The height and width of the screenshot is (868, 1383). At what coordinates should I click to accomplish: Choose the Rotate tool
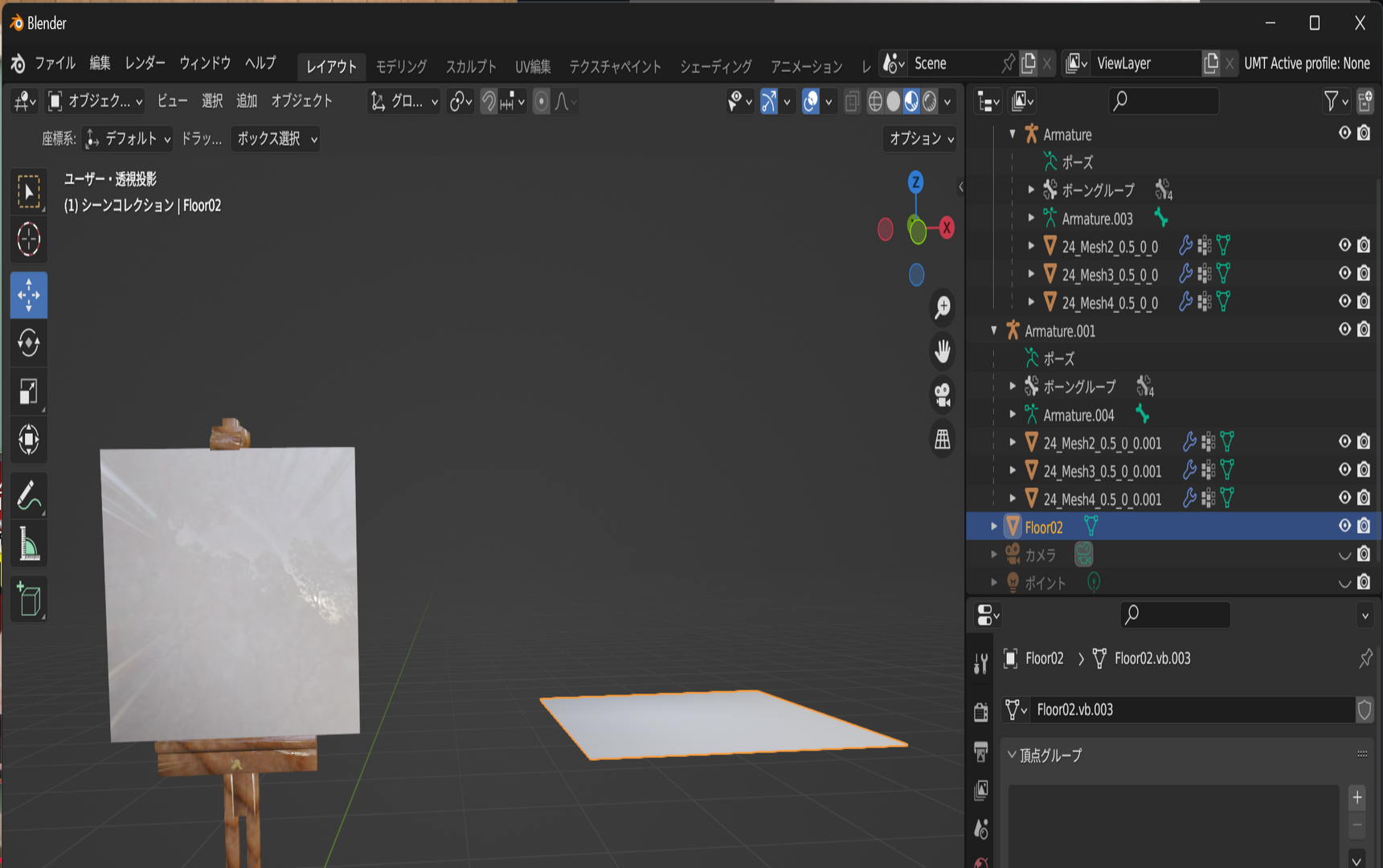[x=29, y=343]
